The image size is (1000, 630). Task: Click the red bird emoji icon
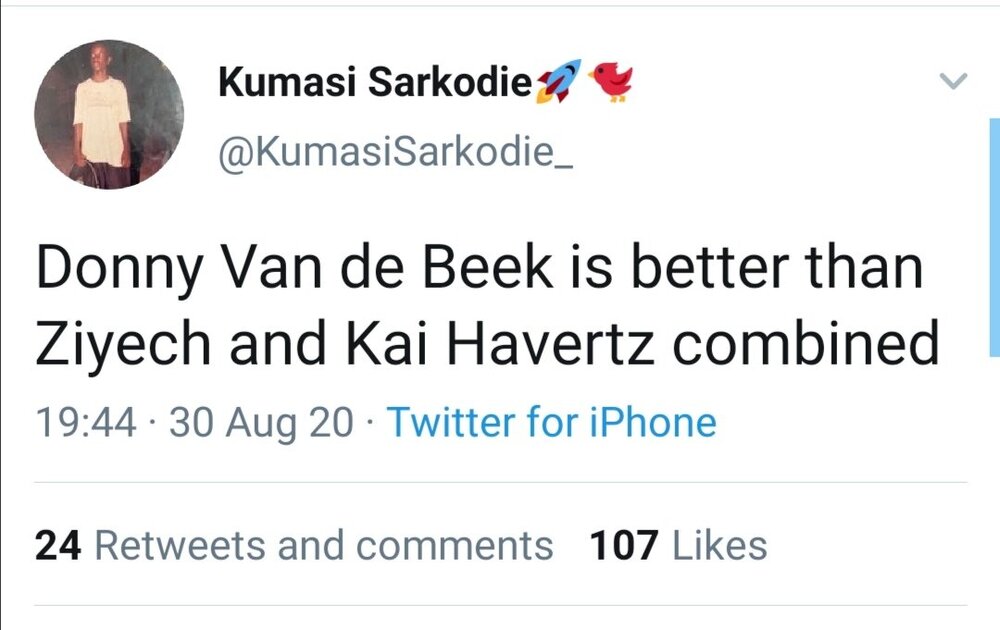point(611,82)
